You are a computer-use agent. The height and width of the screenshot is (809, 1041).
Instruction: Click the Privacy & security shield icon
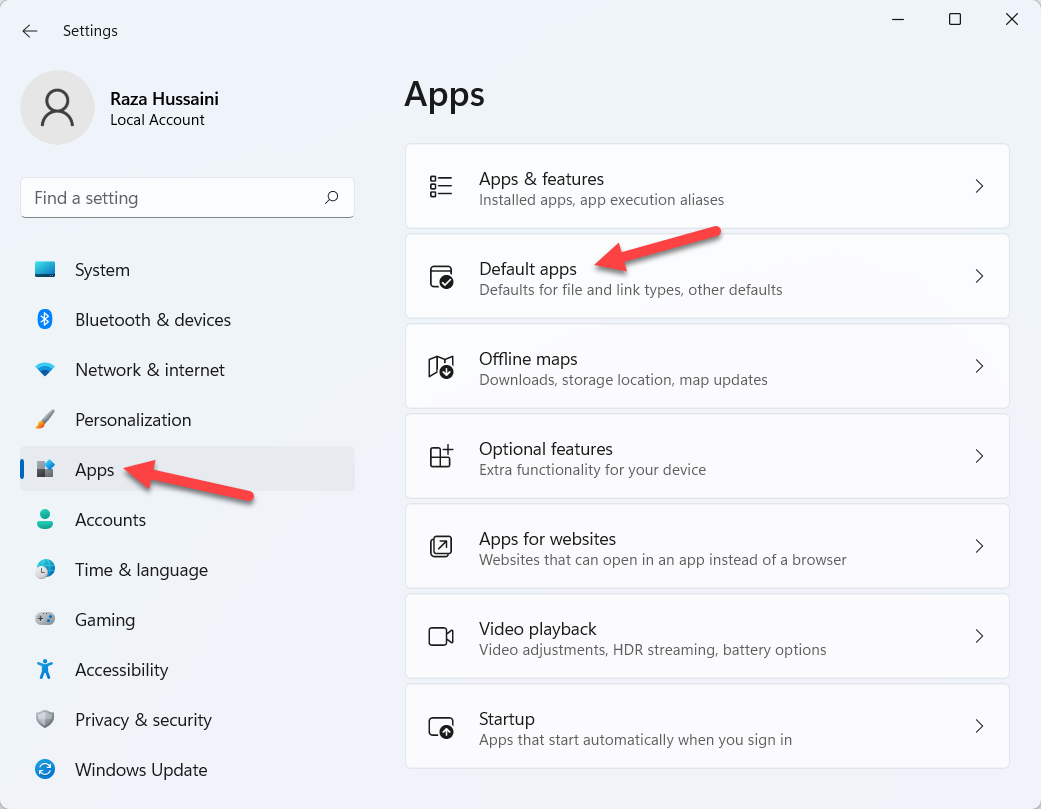click(x=45, y=720)
